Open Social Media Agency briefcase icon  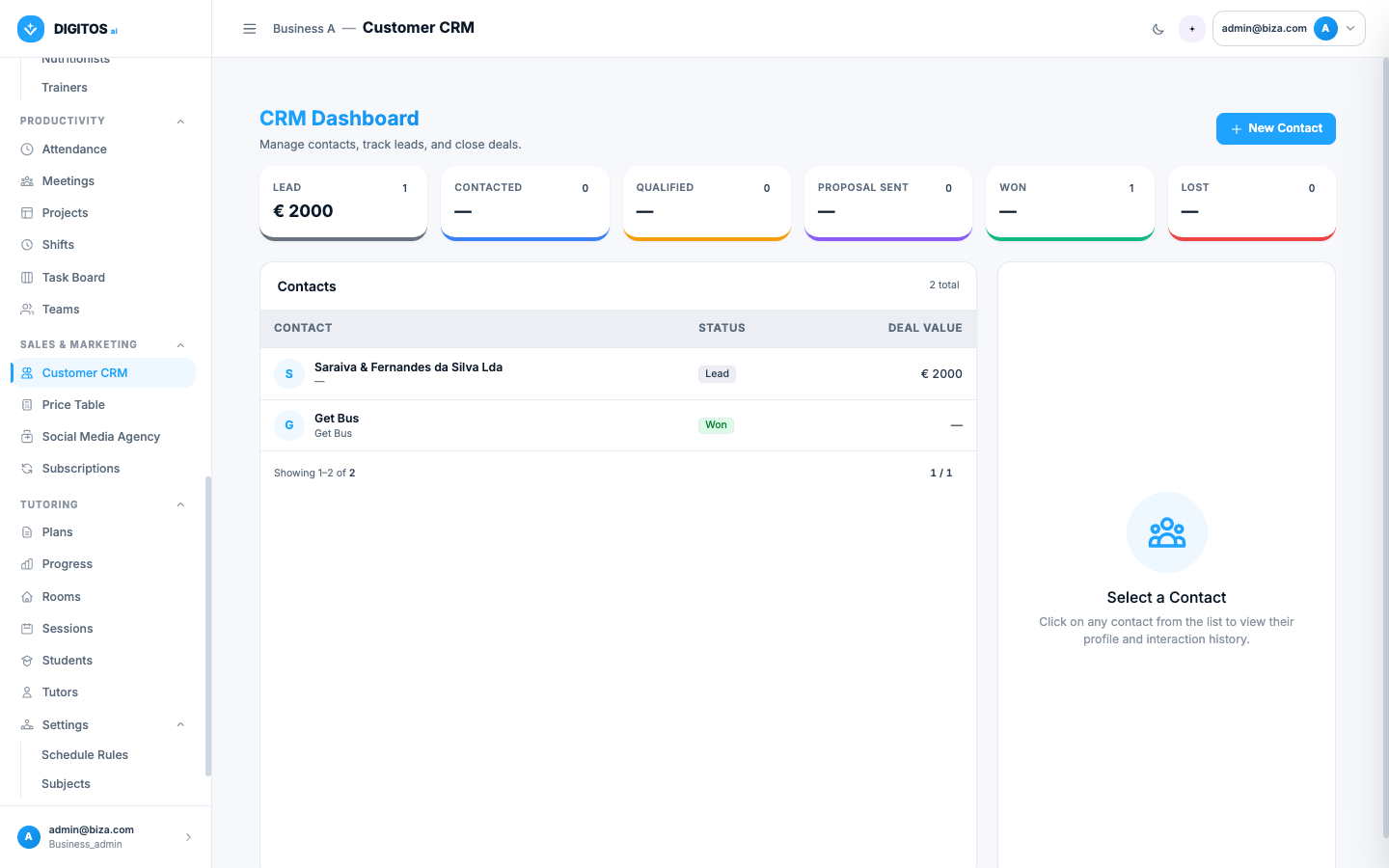tap(27, 437)
